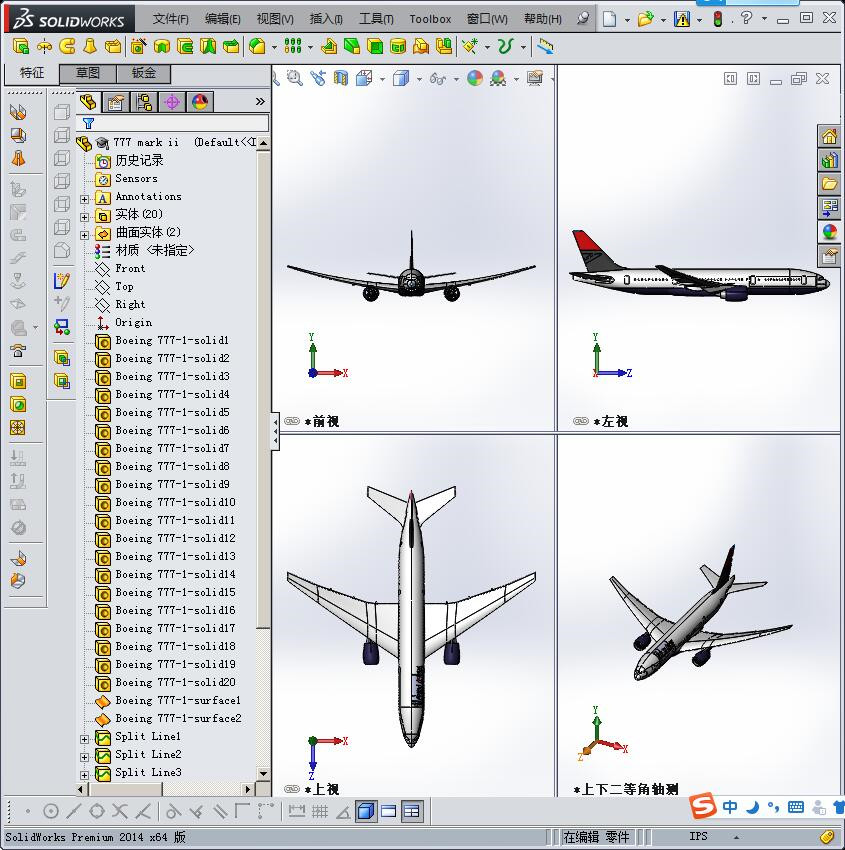Open the Toolbox menu
The width and height of the screenshot is (845, 850).
tap(430, 19)
